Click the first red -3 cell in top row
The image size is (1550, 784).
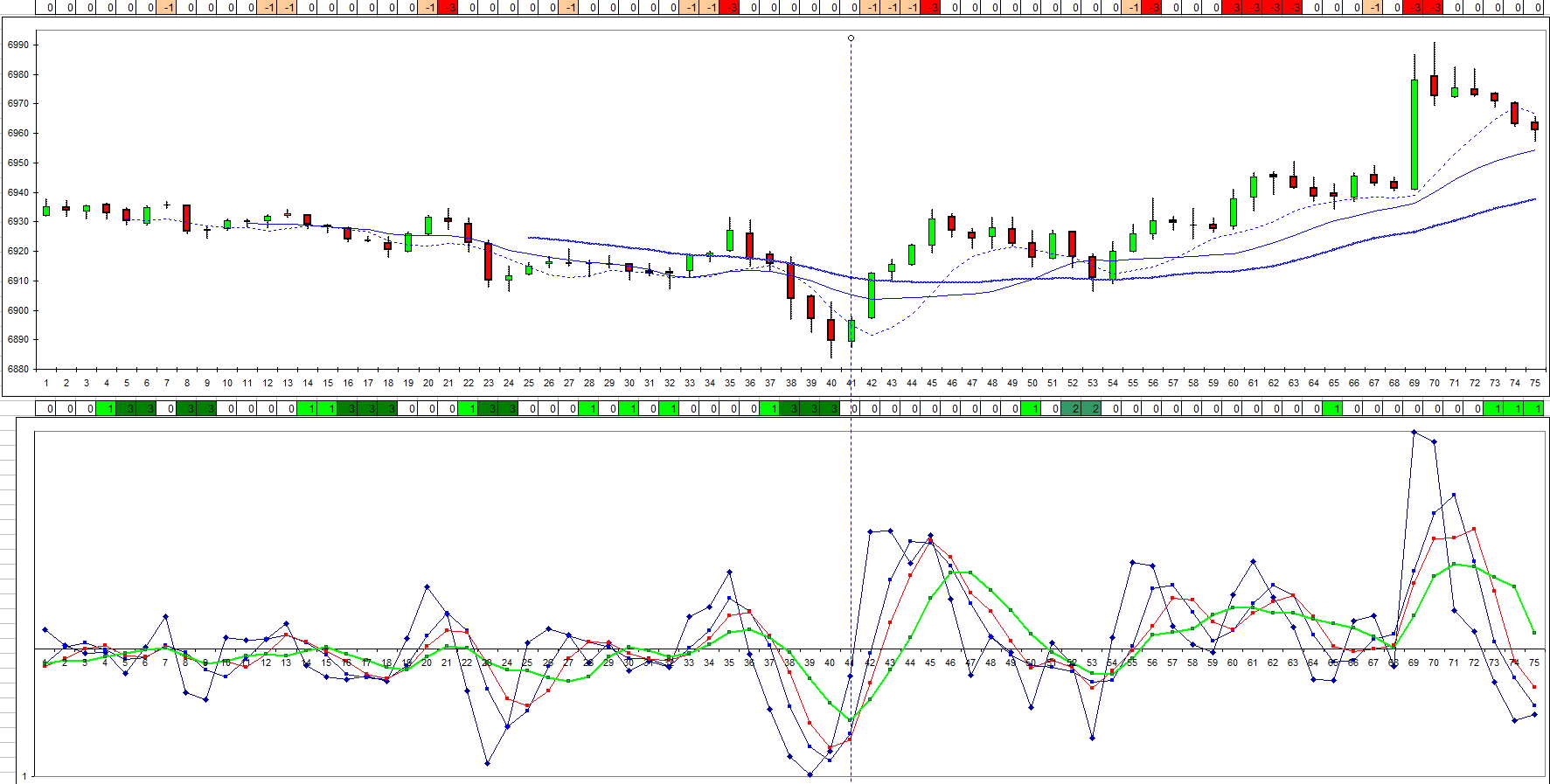[x=448, y=7]
